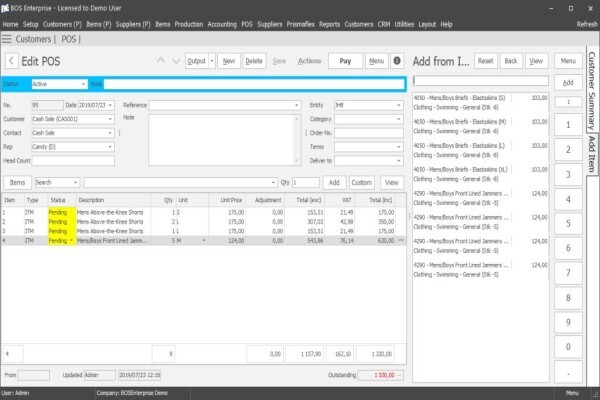Click Unit Price column header
This screenshot has width=600, height=400.
231,200
